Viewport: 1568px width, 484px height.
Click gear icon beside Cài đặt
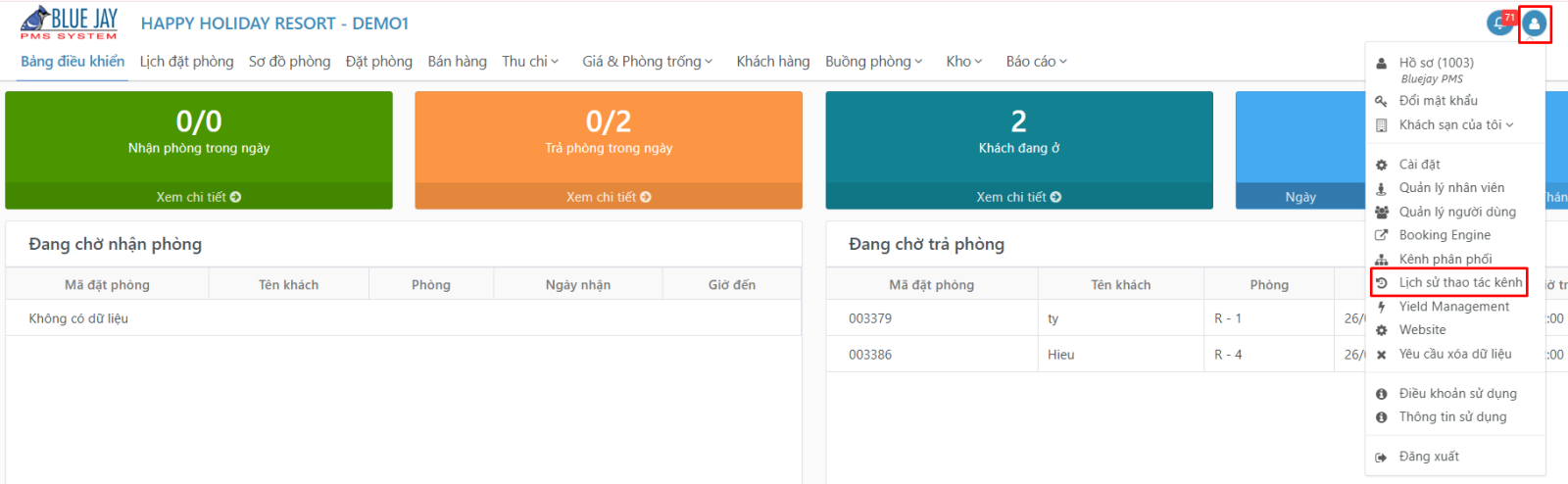[x=1381, y=165]
